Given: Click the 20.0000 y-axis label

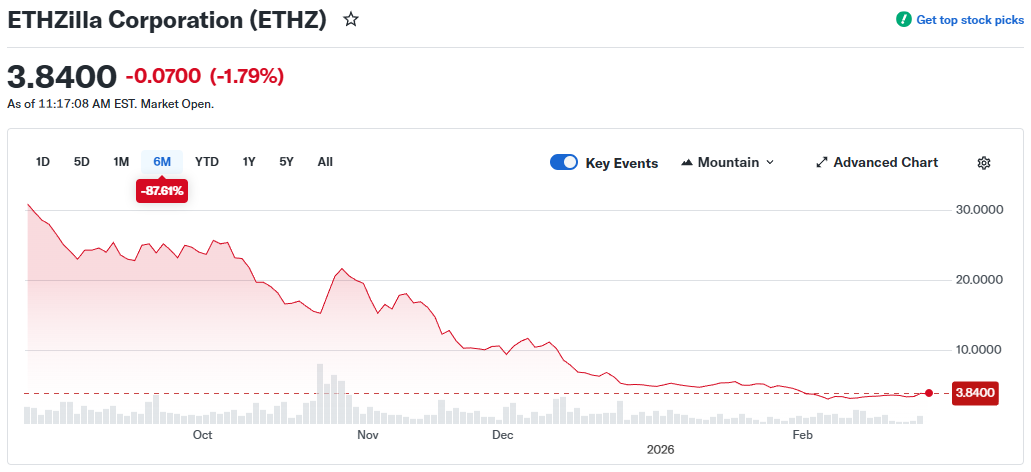Looking at the screenshot, I should (978, 280).
